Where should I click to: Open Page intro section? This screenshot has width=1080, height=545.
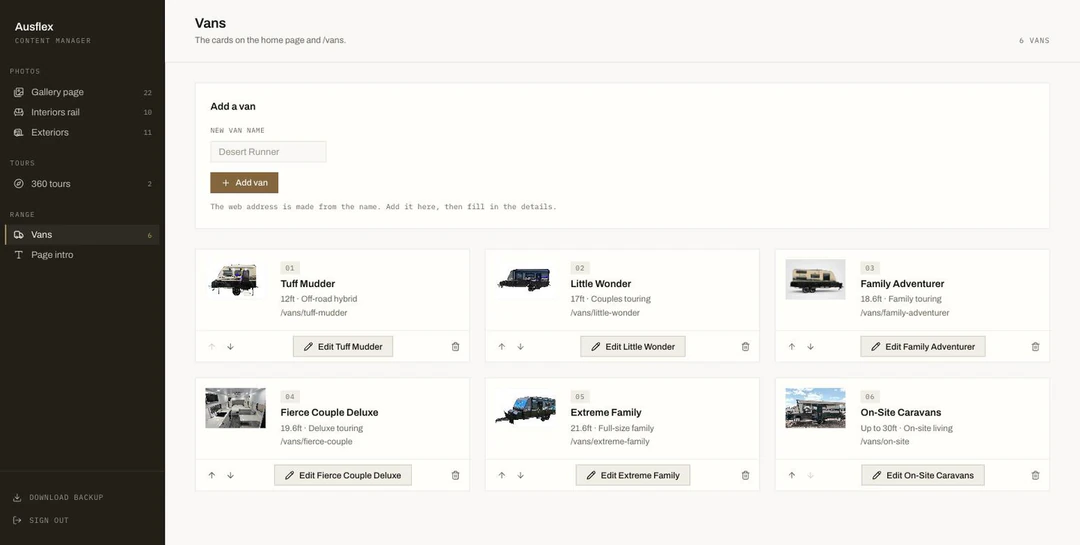(x=82, y=255)
